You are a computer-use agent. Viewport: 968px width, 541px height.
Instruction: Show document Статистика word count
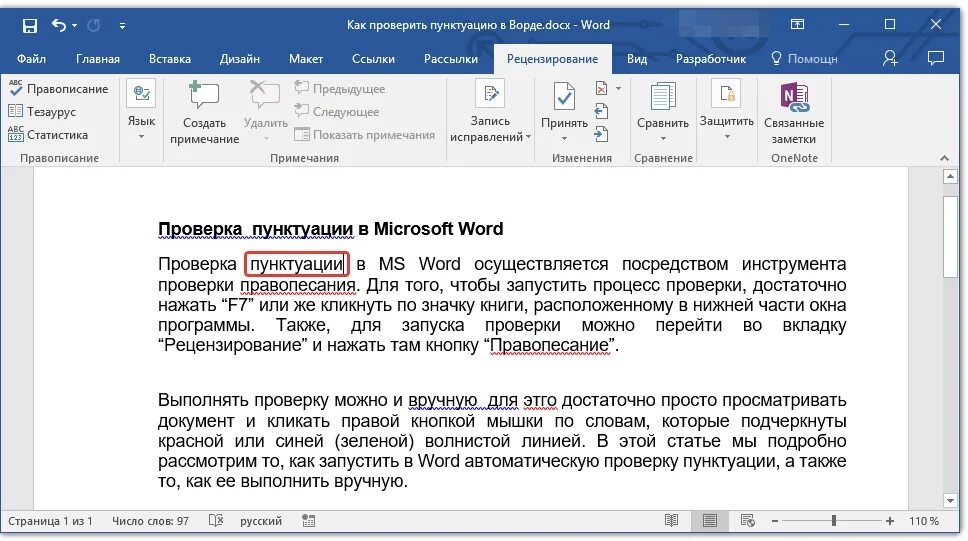coord(48,135)
